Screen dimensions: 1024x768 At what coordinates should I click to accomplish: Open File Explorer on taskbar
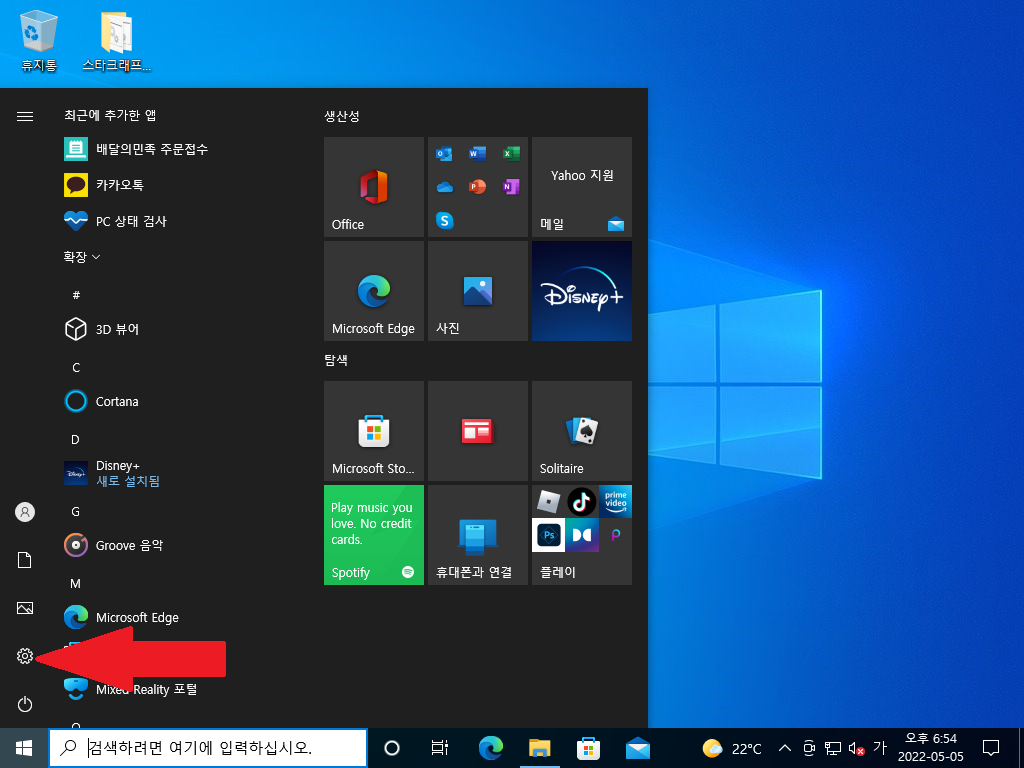[x=539, y=748]
